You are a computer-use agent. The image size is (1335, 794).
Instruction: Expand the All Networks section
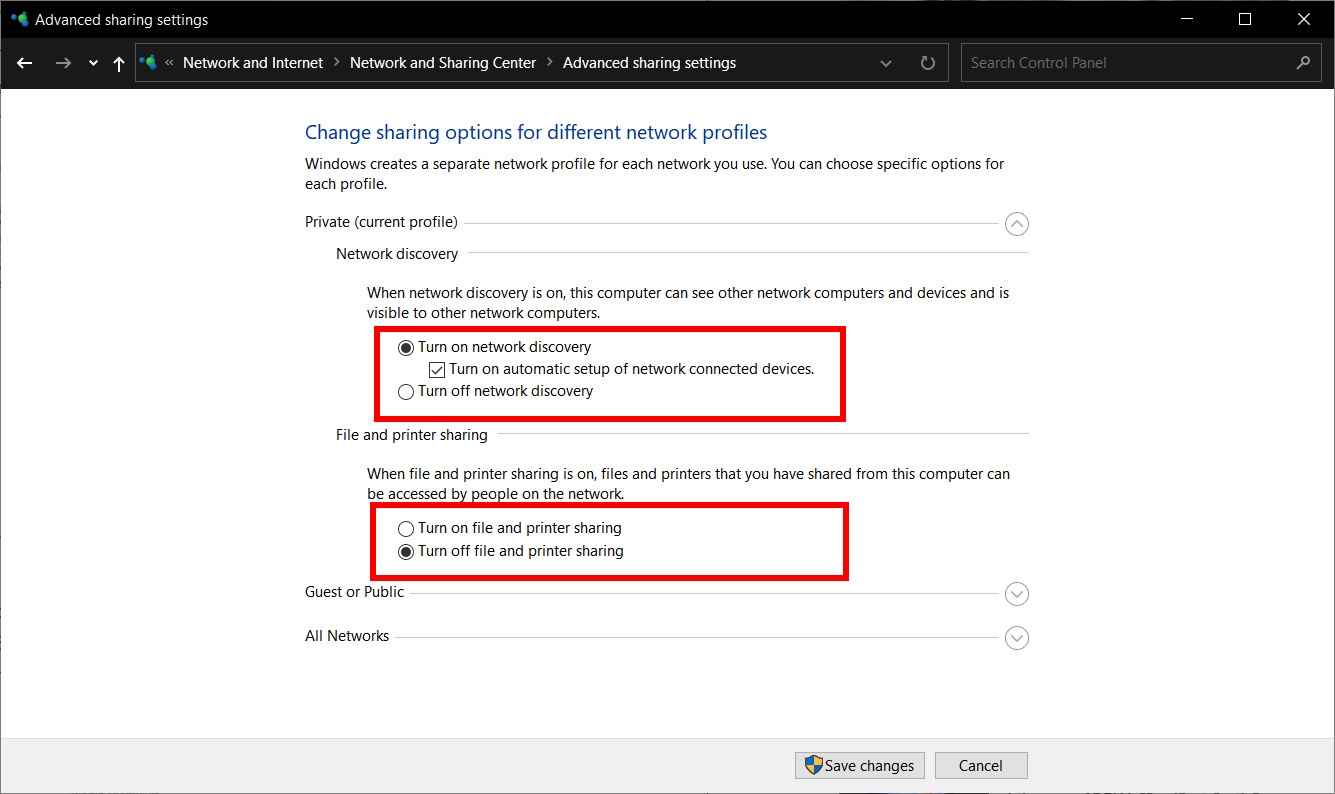[x=1016, y=637]
